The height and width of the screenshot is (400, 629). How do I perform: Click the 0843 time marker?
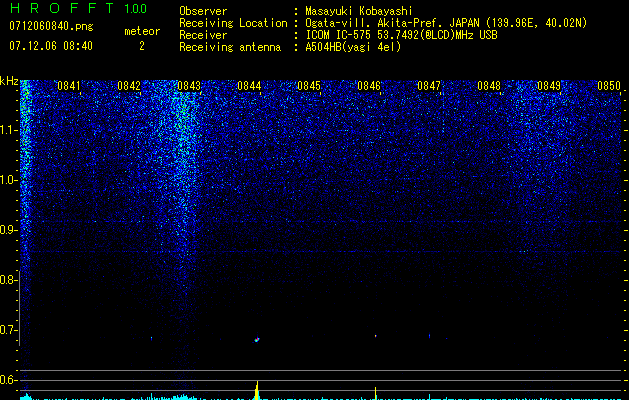[189, 86]
